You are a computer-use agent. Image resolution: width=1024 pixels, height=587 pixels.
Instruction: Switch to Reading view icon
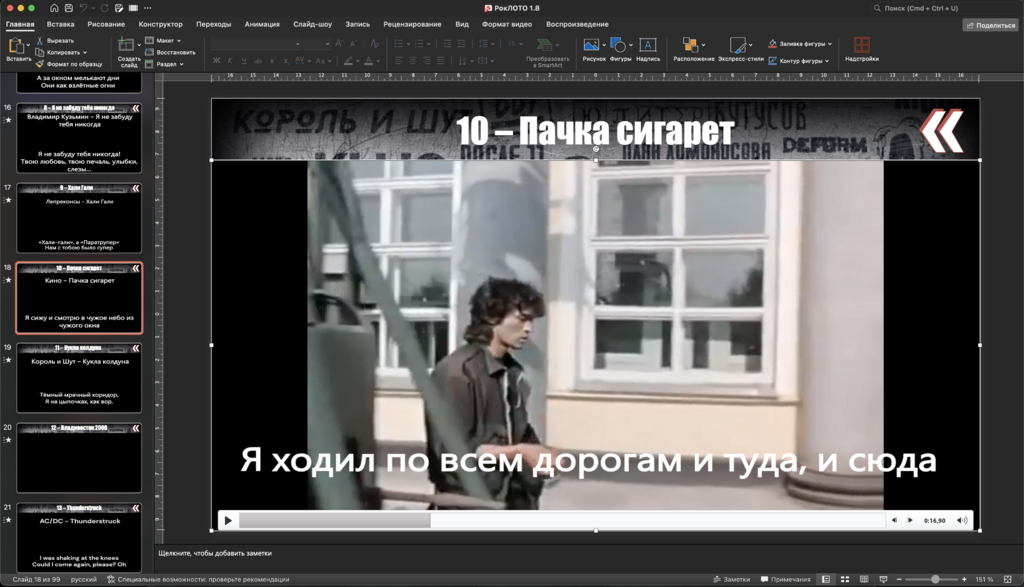[x=864, y=579]
